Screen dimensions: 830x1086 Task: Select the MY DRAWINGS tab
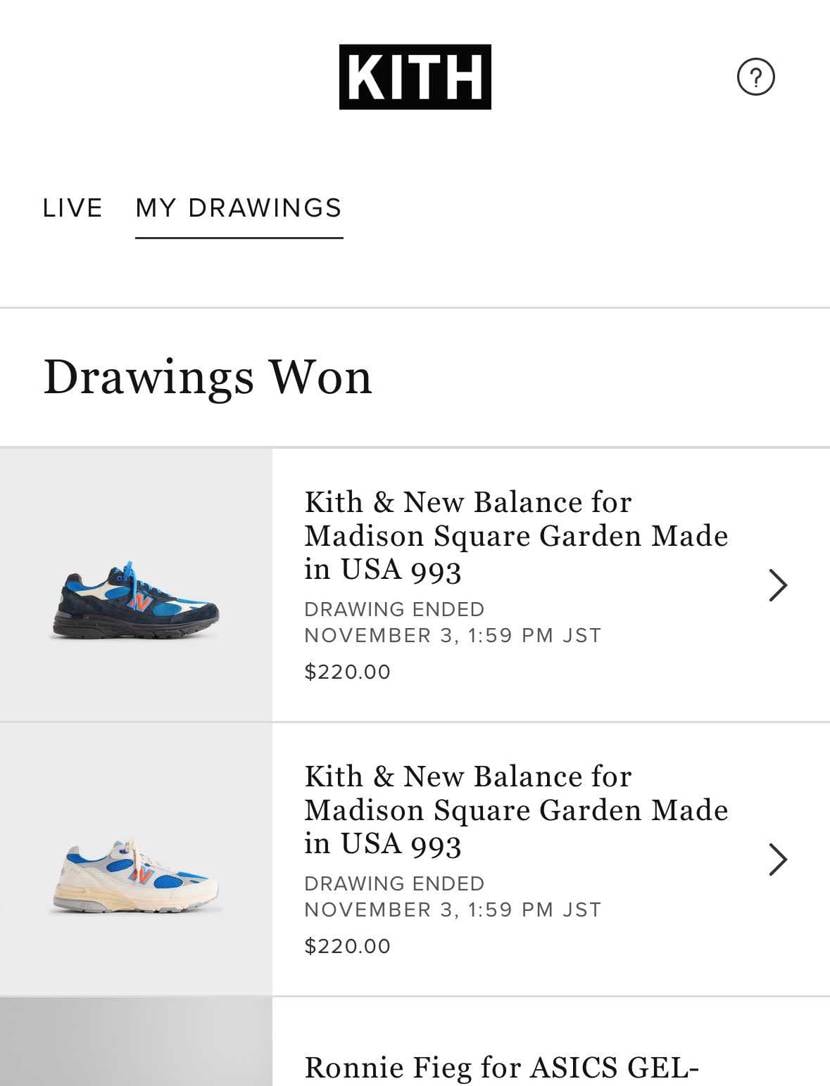[x=239, y=208]
